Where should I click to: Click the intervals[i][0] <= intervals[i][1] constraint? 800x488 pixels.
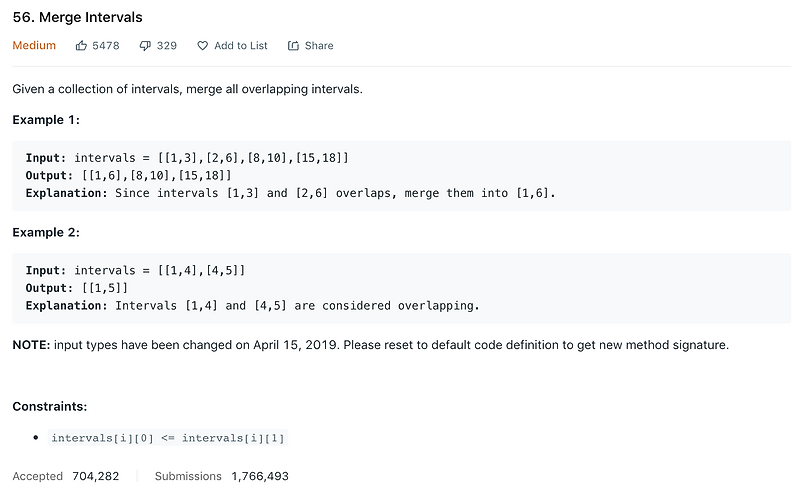[x=168, y=438]
